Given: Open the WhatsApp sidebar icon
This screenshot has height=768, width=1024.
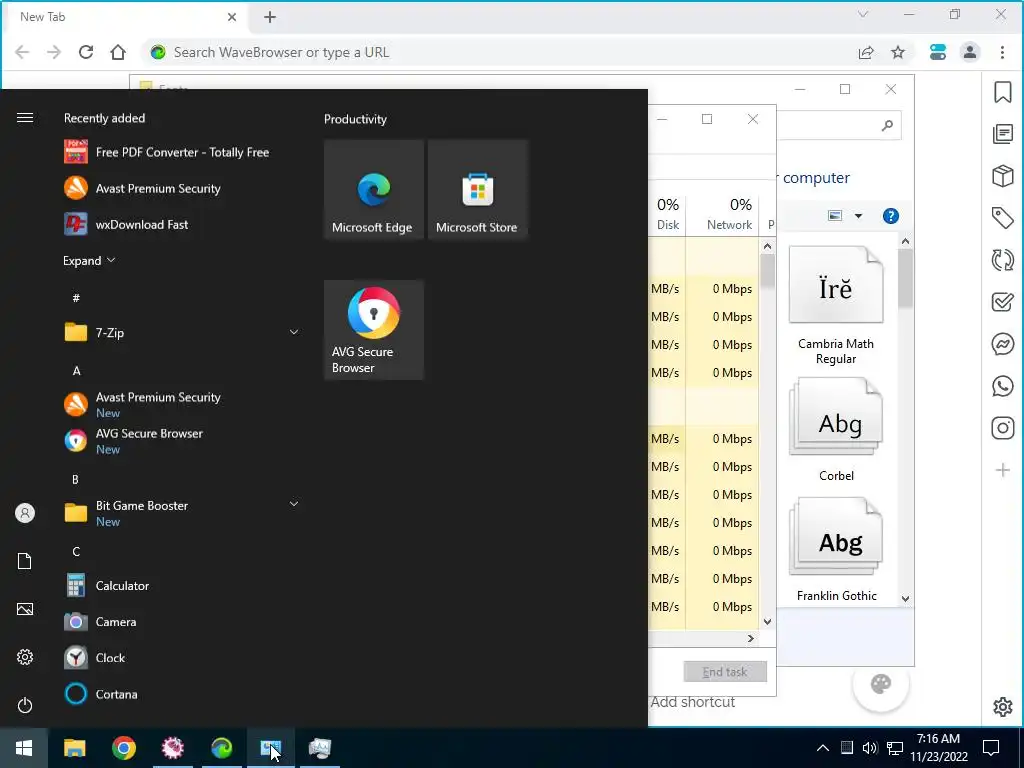Looking at the screenshot, I should 1002,386.
